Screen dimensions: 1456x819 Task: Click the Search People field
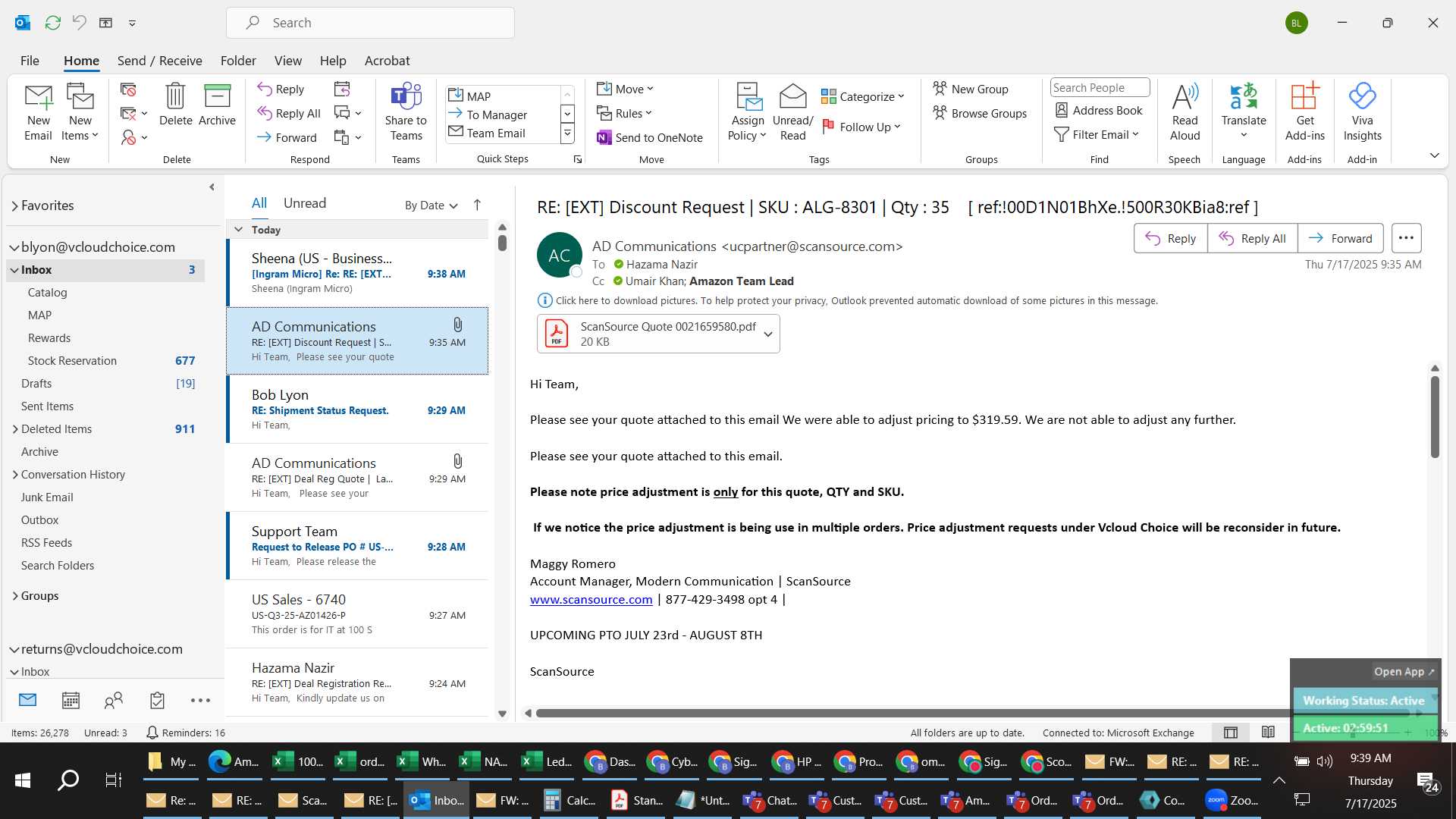[1100, 88]
